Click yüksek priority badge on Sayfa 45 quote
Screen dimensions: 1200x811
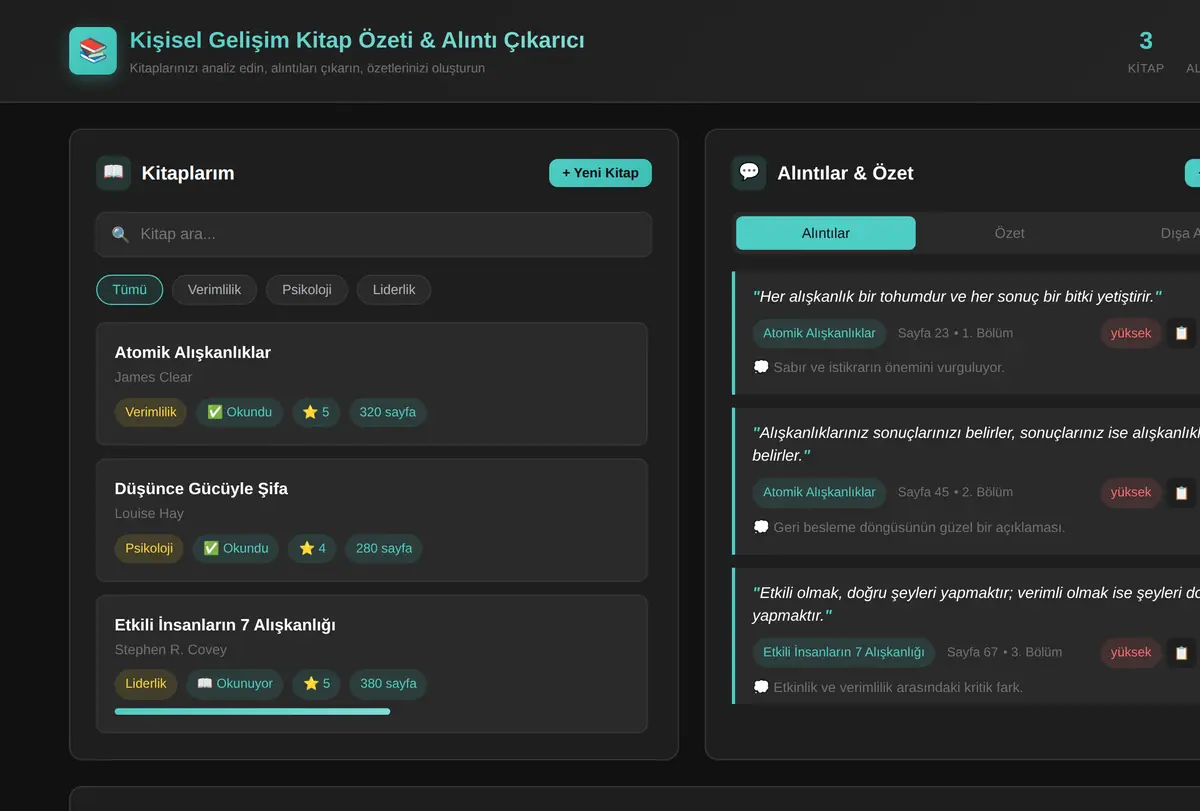click(1131, 492)
